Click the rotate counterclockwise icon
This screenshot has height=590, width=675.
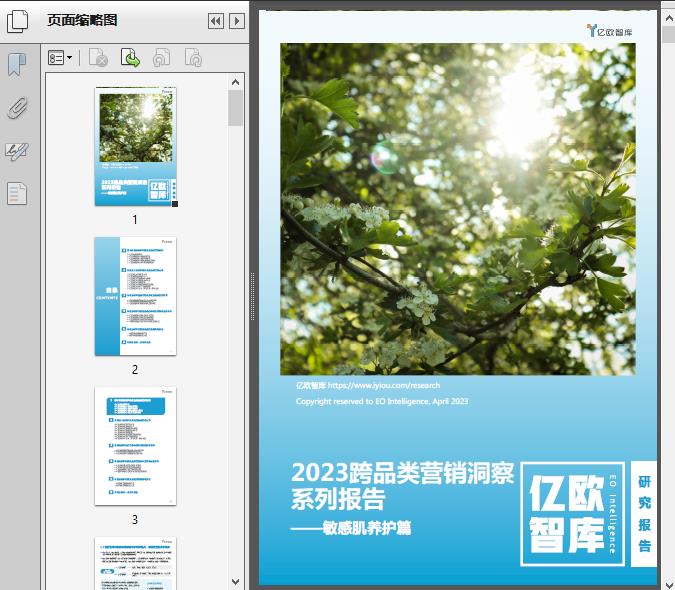pyautogui.click(x=162, y=58)
